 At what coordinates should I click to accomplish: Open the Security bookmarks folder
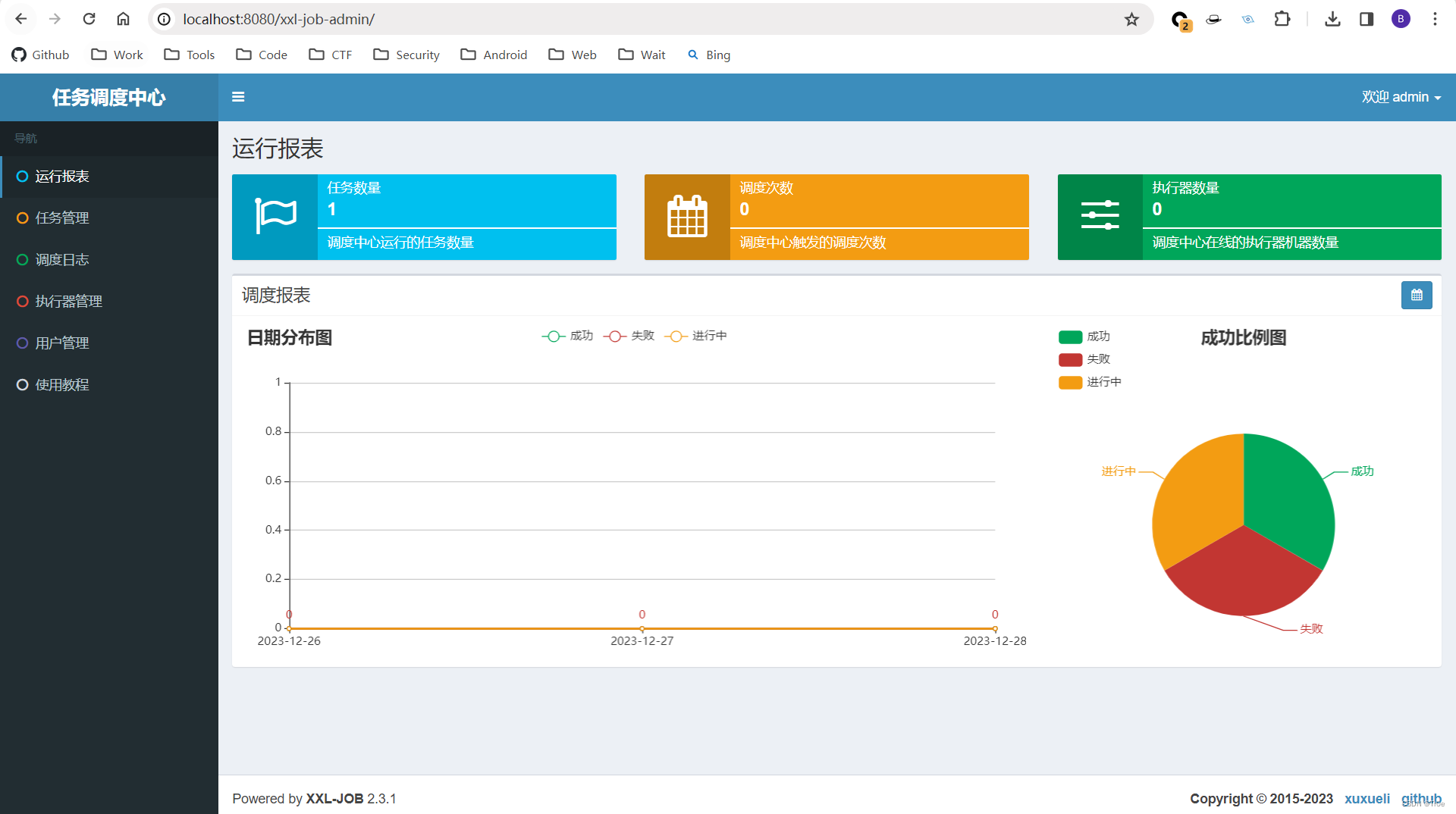406,55
